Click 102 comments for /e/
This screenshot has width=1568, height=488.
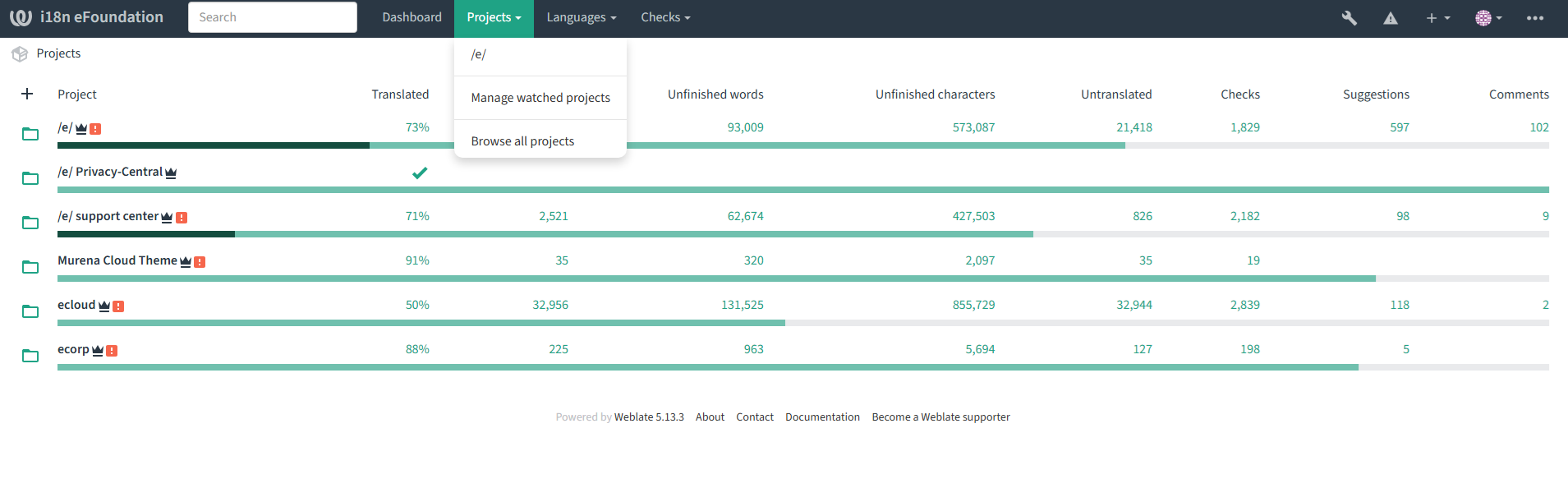tap(1539, 127)
